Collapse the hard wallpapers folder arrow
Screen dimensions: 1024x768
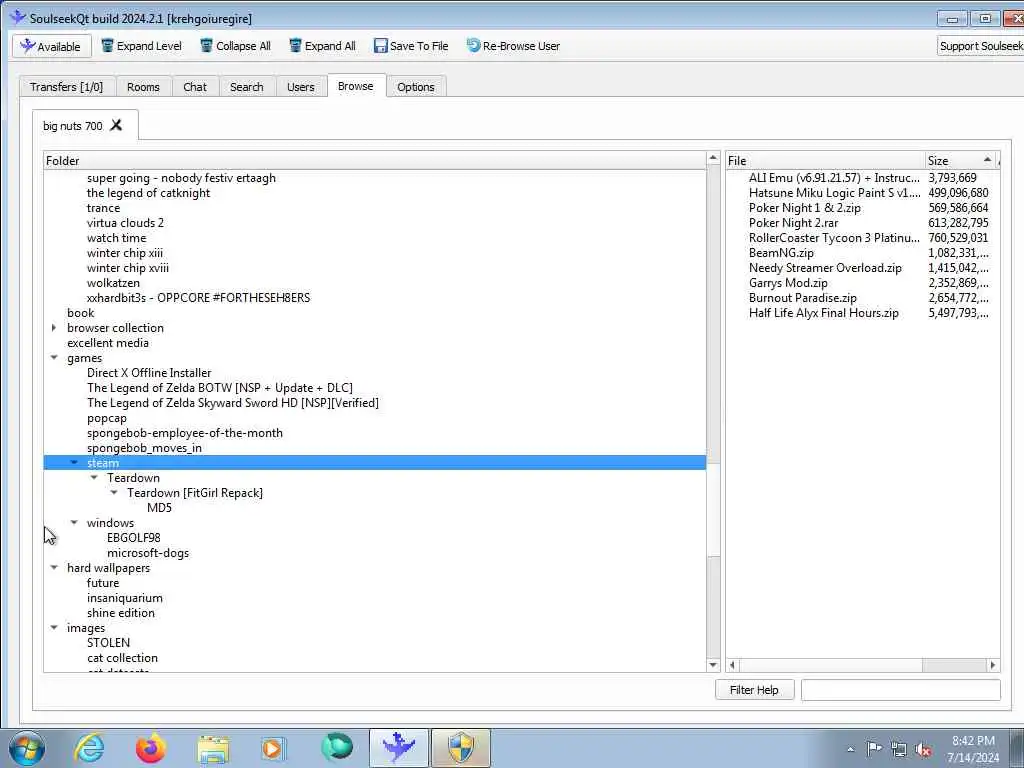[54, 568]
